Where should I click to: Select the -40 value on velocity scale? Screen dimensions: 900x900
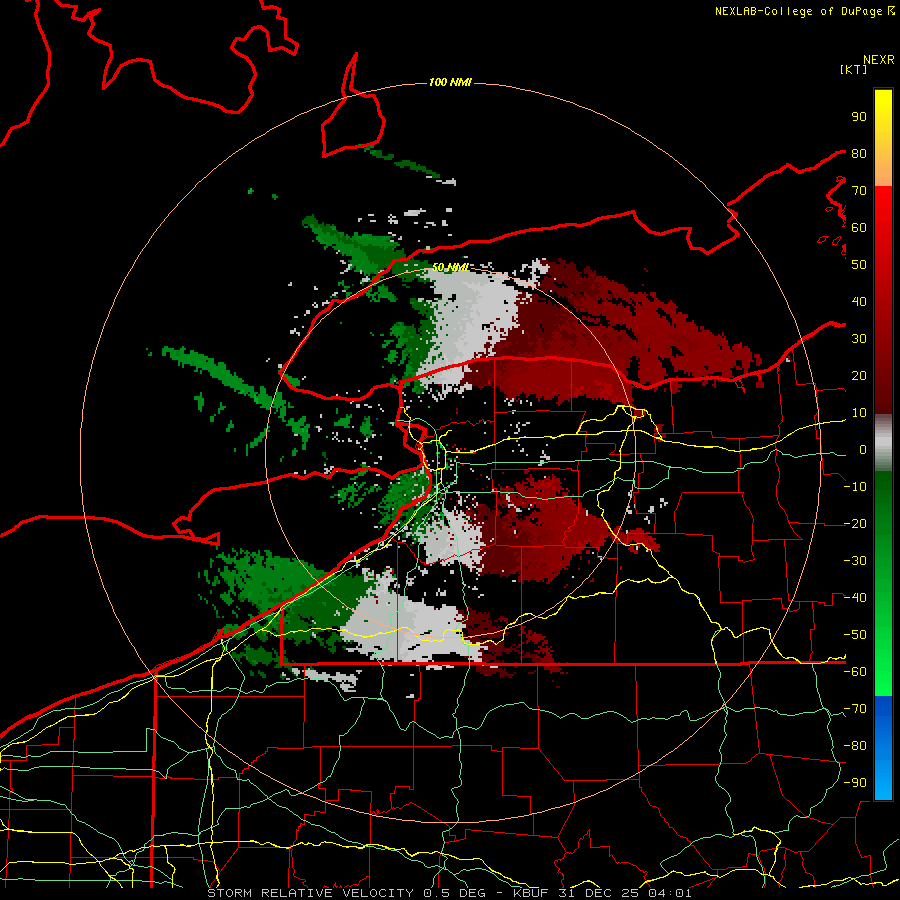pyautogui.click(x=855, y=598)
